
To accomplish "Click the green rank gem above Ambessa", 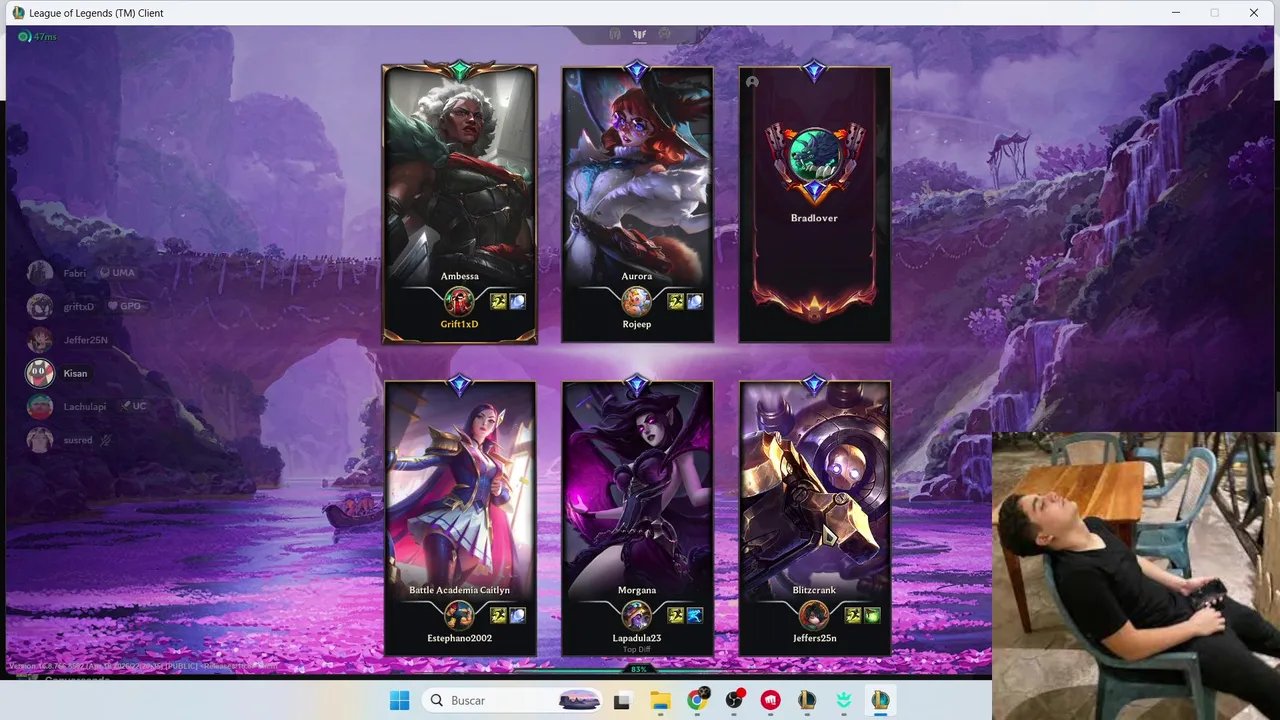I will click(x=459, y=70).
